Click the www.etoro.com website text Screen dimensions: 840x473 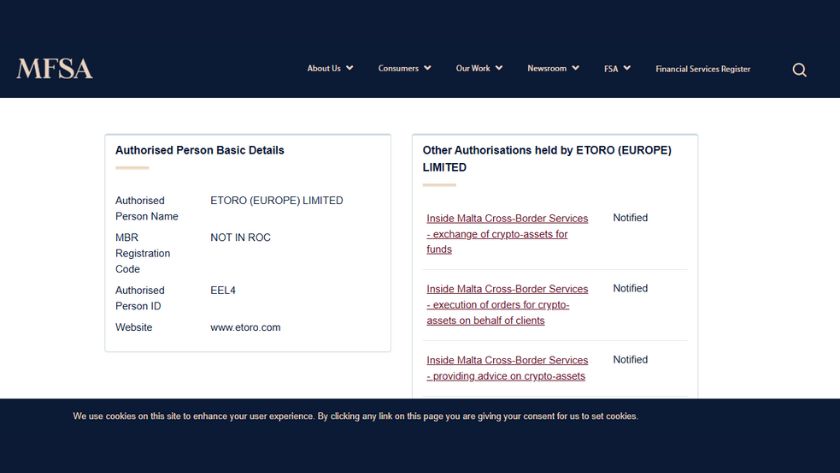point(245,327)
